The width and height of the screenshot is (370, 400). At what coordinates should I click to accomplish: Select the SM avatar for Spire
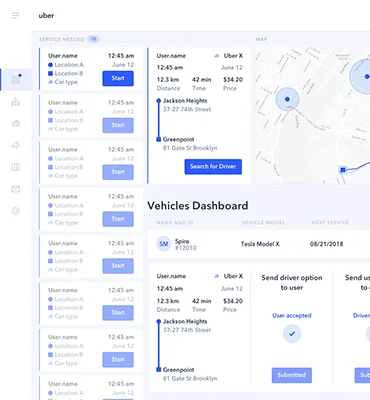pyautogui.click(x=164, y=244)
